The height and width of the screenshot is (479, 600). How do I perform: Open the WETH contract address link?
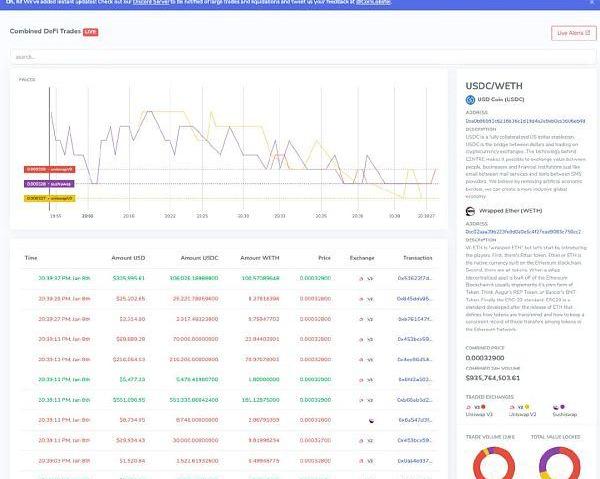523,232
